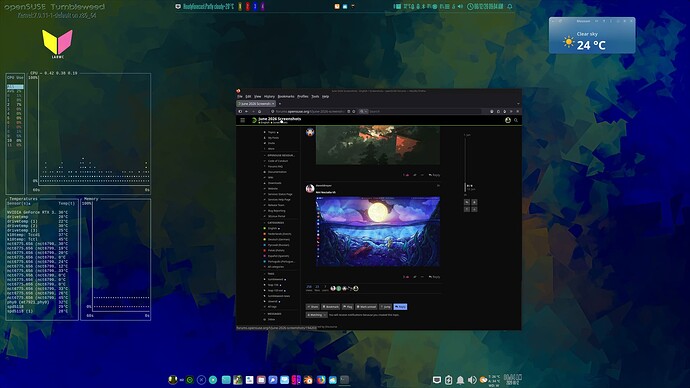This screenshot has width=690, height=388.
Task: Reply to the moonlit wallpaper post
Action: point(434,277)
